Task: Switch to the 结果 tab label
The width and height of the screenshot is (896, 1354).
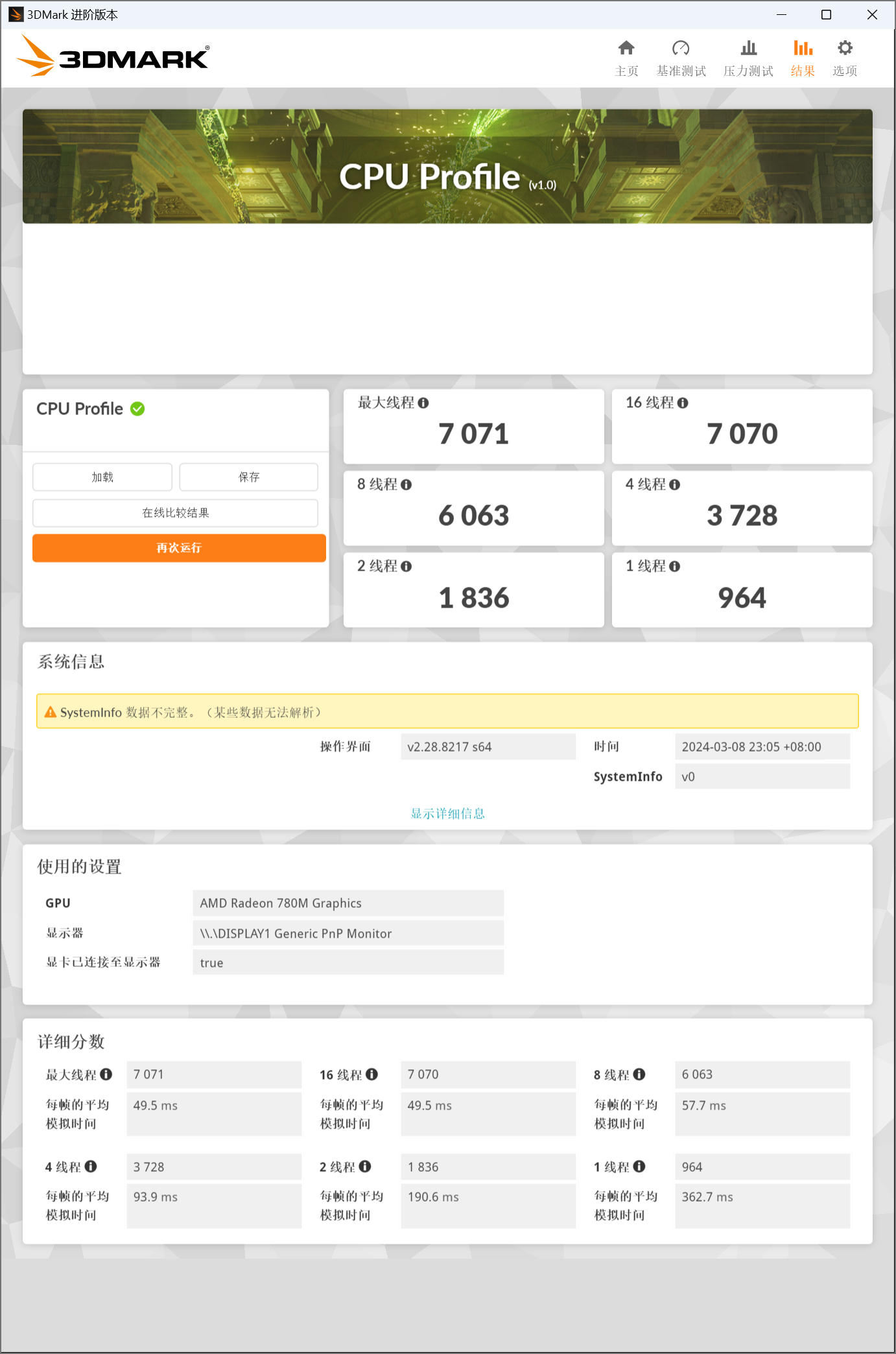Action: pyautogui.click(x=803, y=71)
